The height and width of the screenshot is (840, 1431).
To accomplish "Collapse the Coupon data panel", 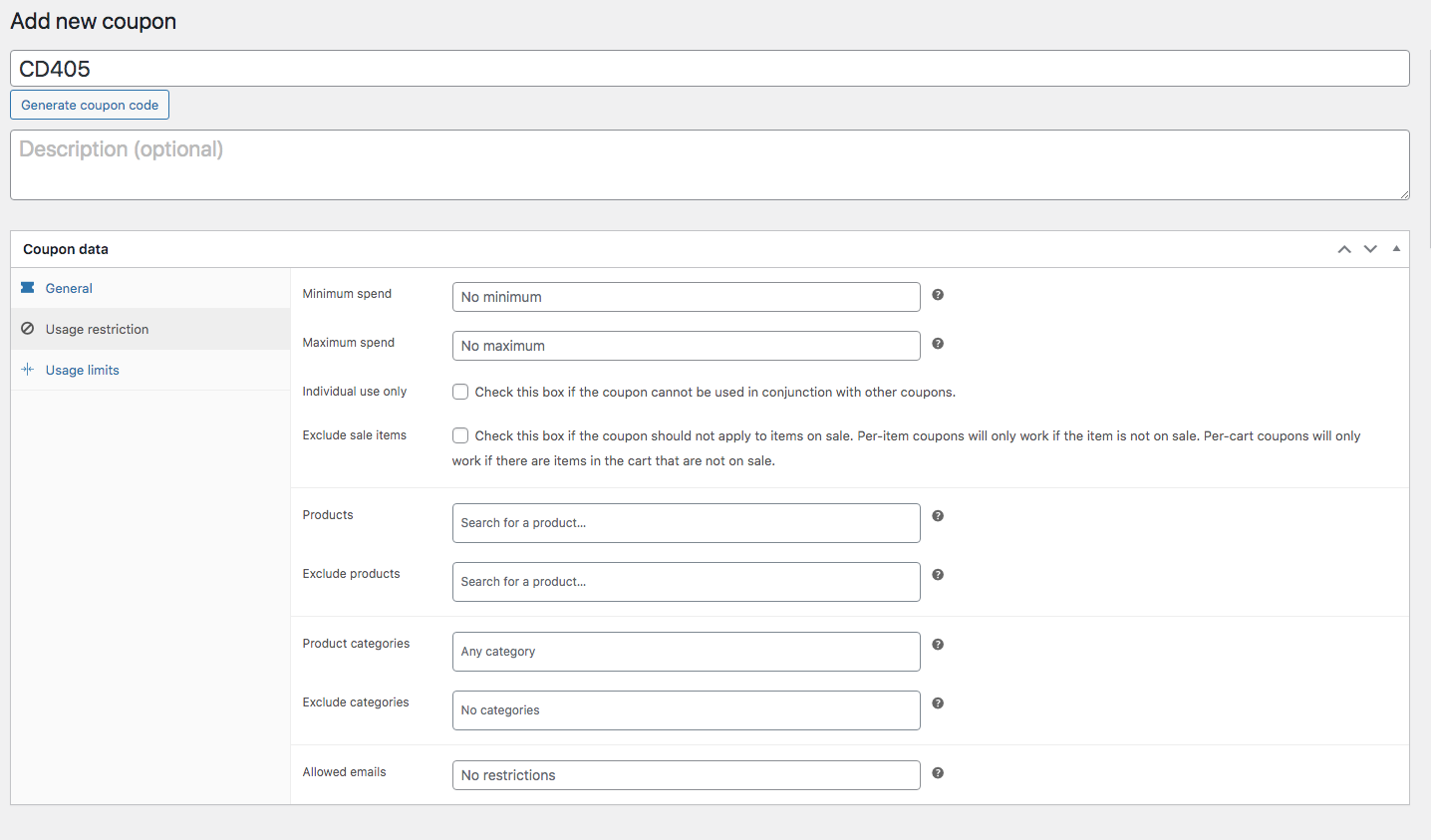I will 1396,249.
